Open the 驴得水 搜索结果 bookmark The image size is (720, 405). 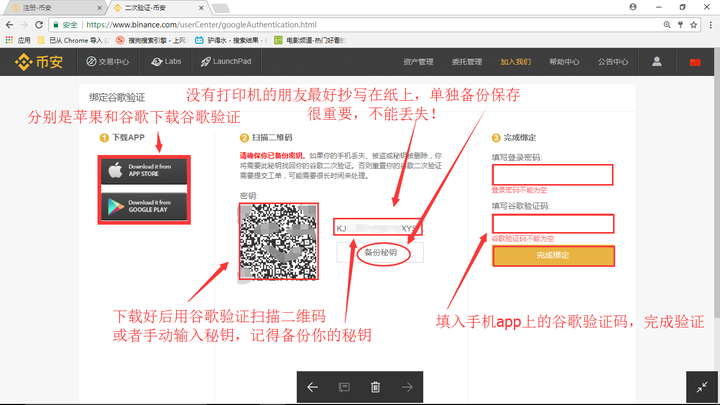point(231,40)
